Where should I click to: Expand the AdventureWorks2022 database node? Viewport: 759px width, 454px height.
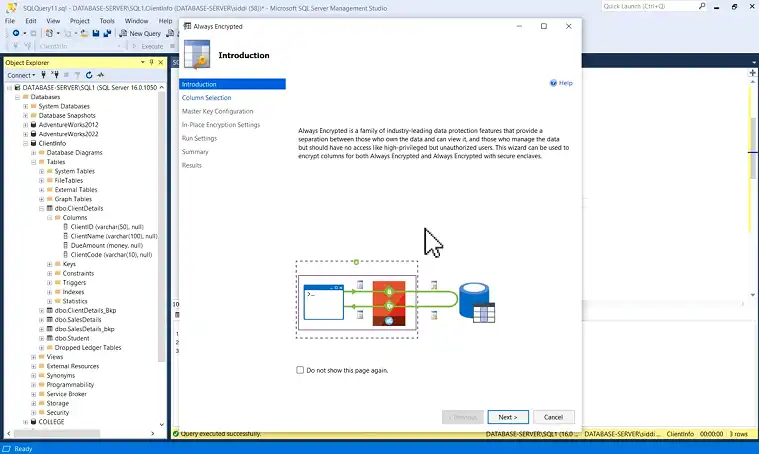click(25, 134)
